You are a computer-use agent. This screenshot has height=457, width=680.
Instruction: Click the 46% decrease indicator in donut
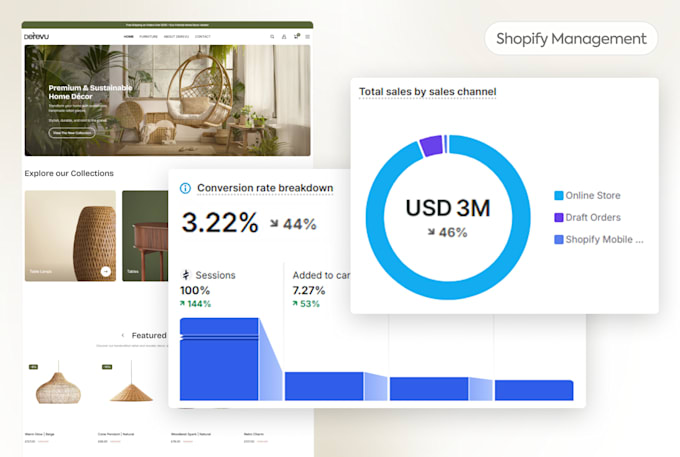pos(448,233)
